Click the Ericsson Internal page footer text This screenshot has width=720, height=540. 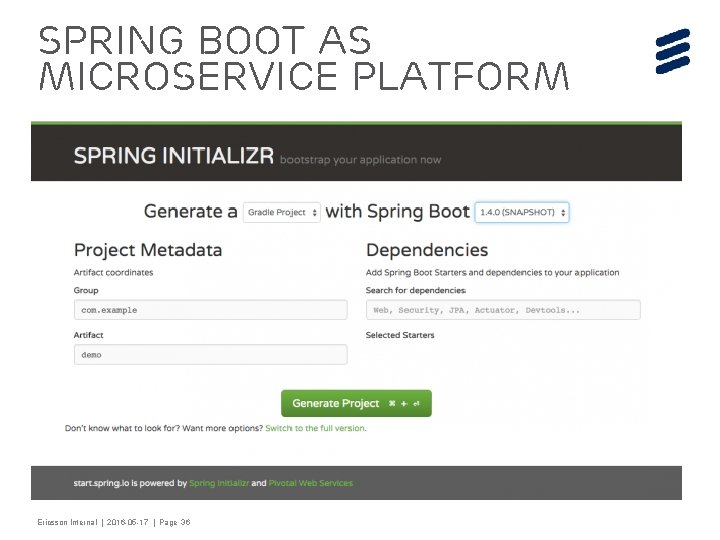click(114, 522)
